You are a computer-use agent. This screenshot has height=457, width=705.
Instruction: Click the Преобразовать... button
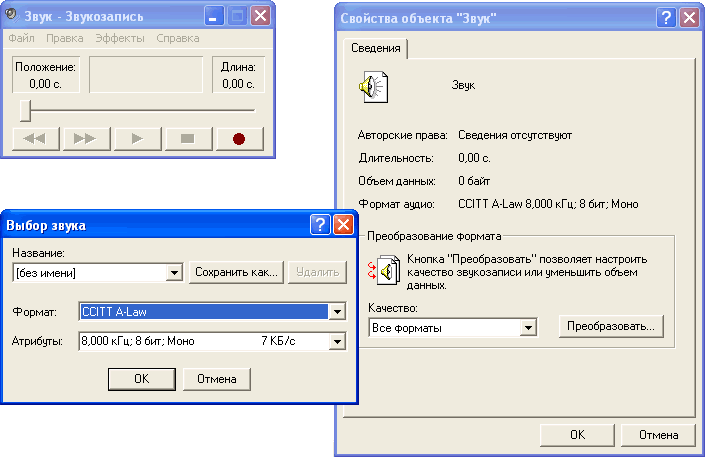(610, 327)
